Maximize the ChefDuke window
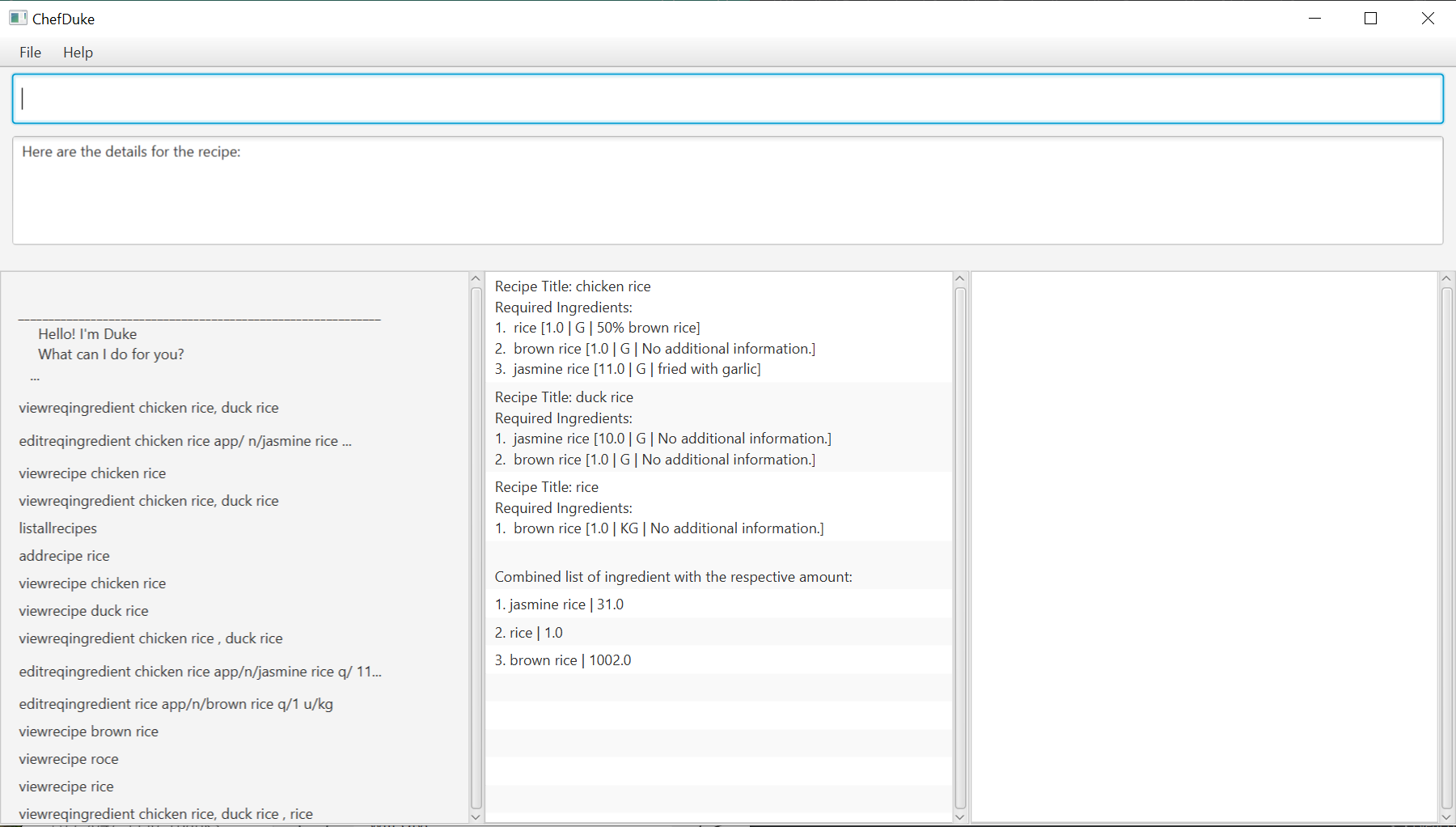1456x827 pixels. [x=1370, y=18]
